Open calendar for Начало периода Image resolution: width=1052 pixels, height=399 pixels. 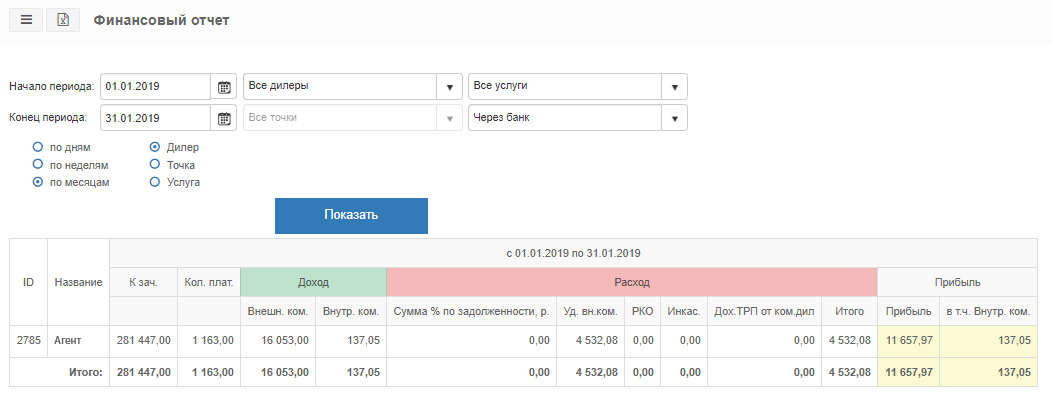click(224, 87)
